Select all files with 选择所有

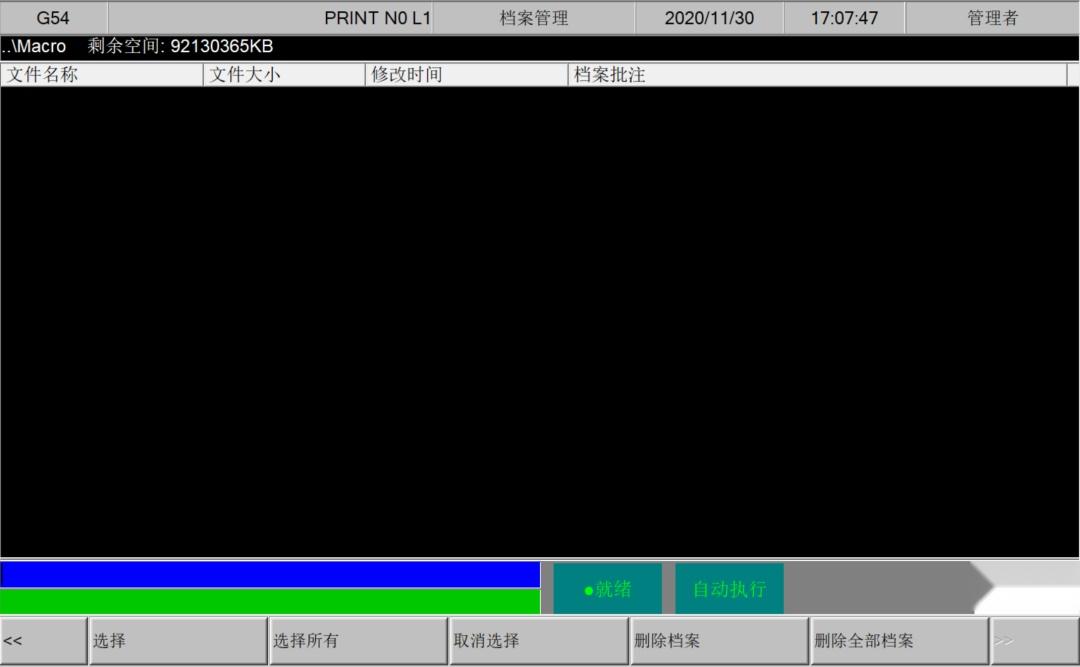click(x=358, y=641)
